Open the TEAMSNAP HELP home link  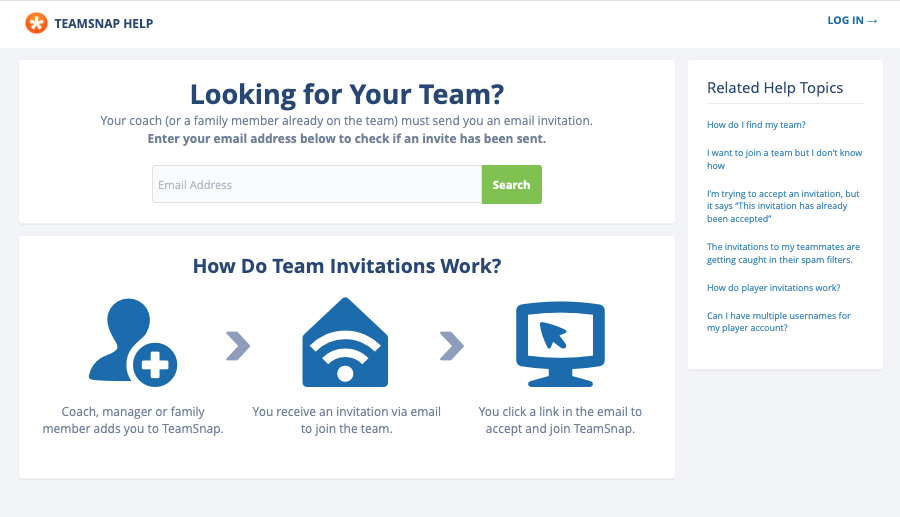(104, 24)
